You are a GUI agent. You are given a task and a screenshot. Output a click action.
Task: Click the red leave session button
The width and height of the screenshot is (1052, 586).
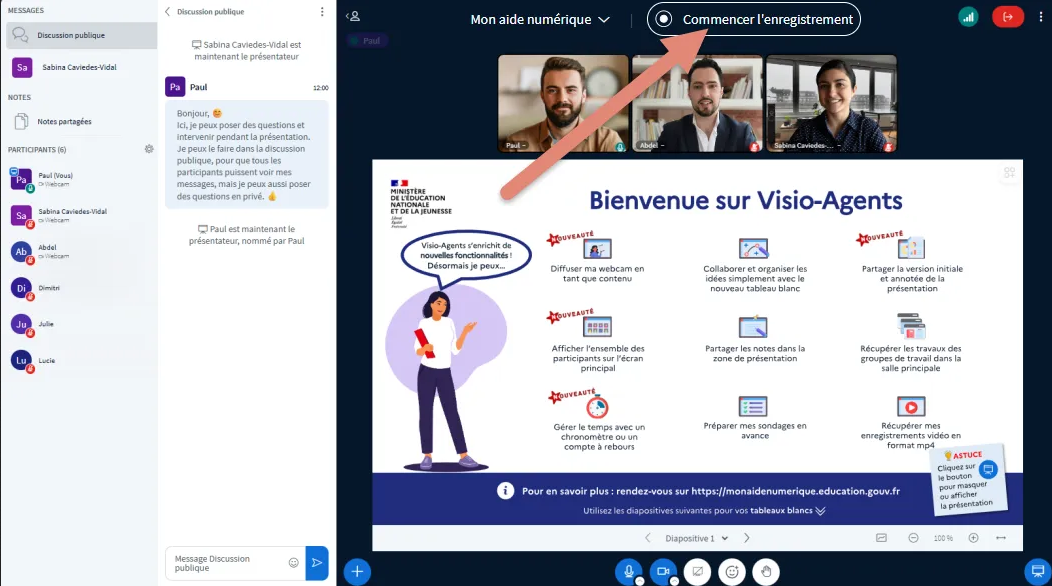1007,17
